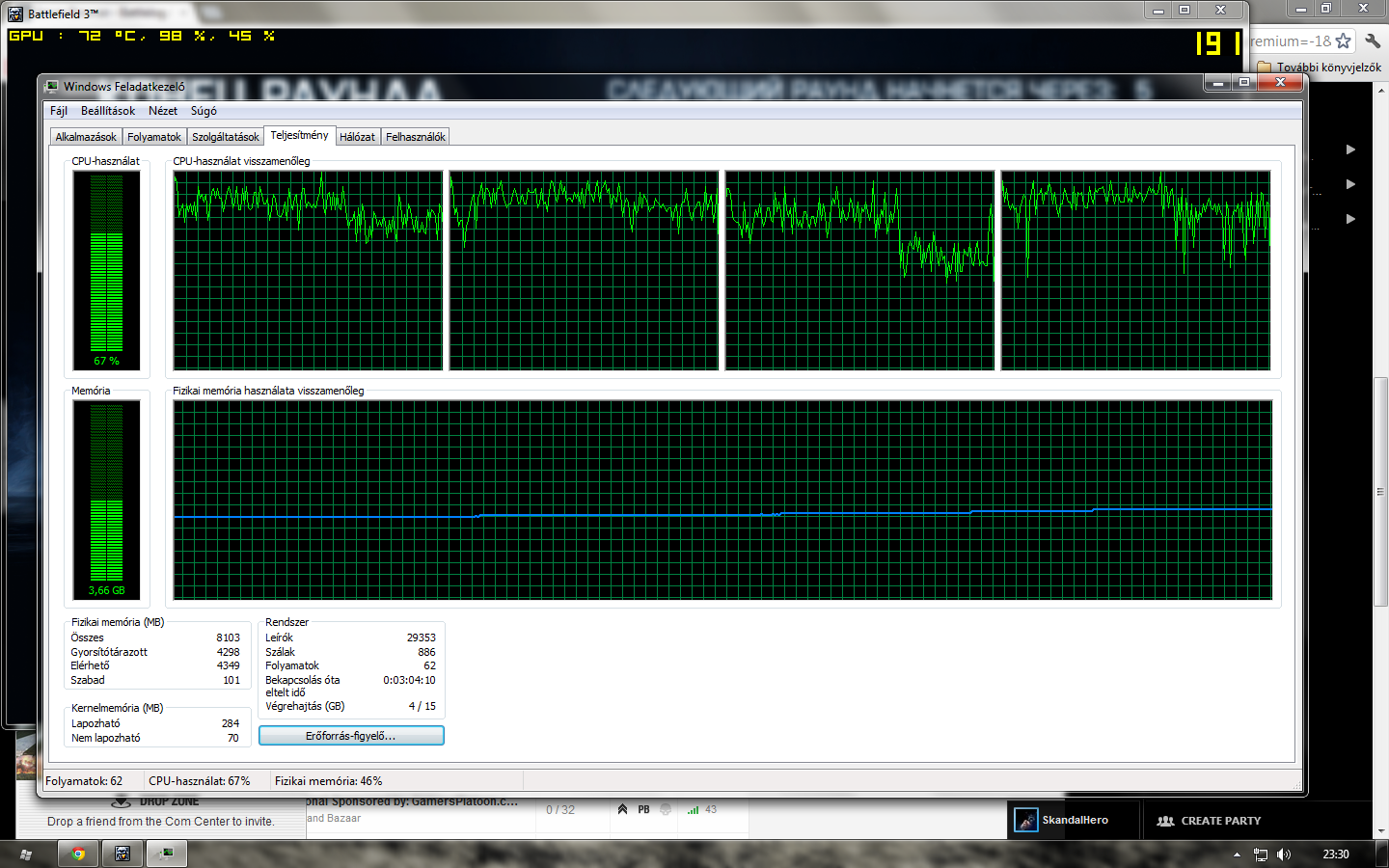The height and width of the screenshot is (868, 1389).
Task: Click status bar Fizikai memória: 46%
Action: (x=328, y=781)
